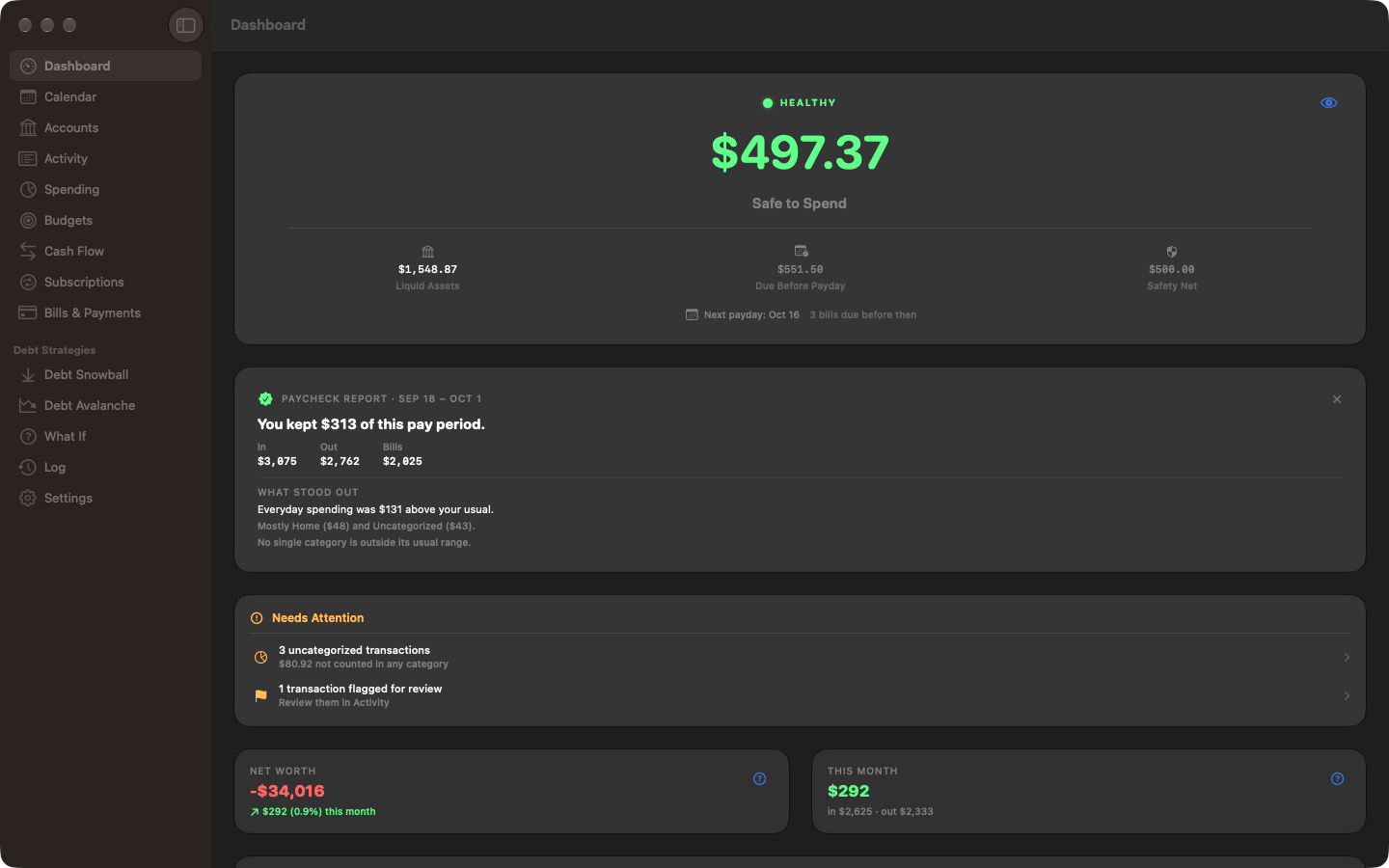
Task: Click the What If question icon
Action: (28, 436)
